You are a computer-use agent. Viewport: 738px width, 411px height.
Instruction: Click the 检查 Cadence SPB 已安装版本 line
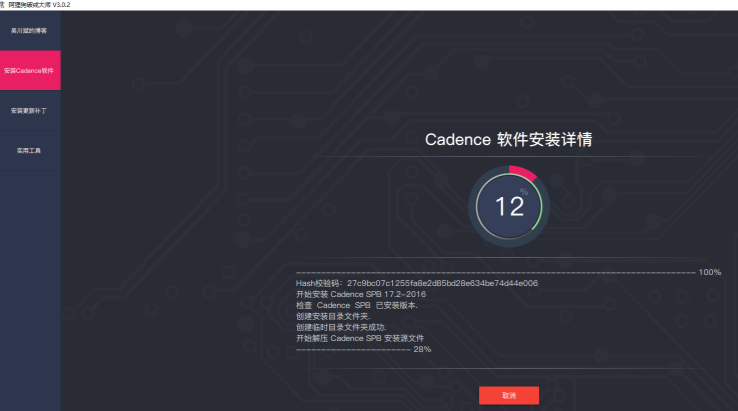(x=356, y=306)
